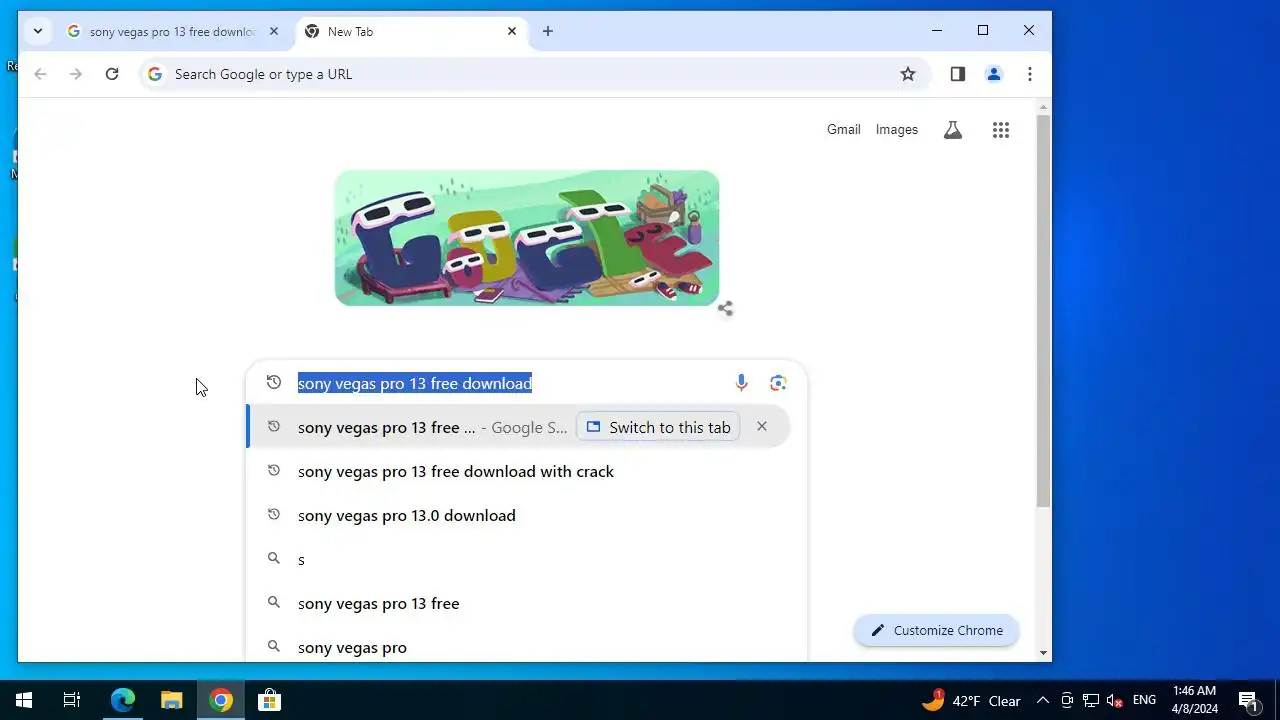Image resolution: width=1280 pixels, height=720 pixels.
Task: Click Switch to this tab button
Action: (658, 427)
